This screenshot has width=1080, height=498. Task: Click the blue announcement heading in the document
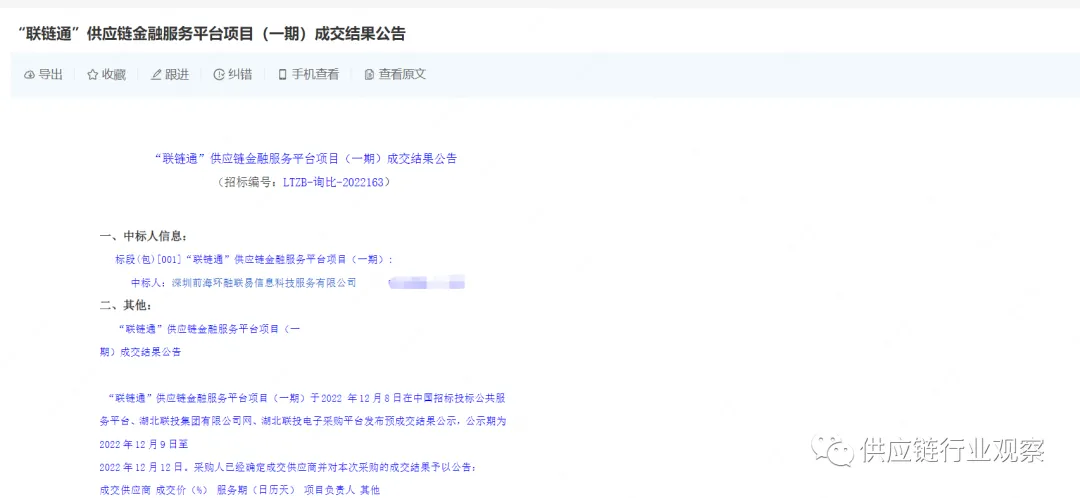click(305, 158)
